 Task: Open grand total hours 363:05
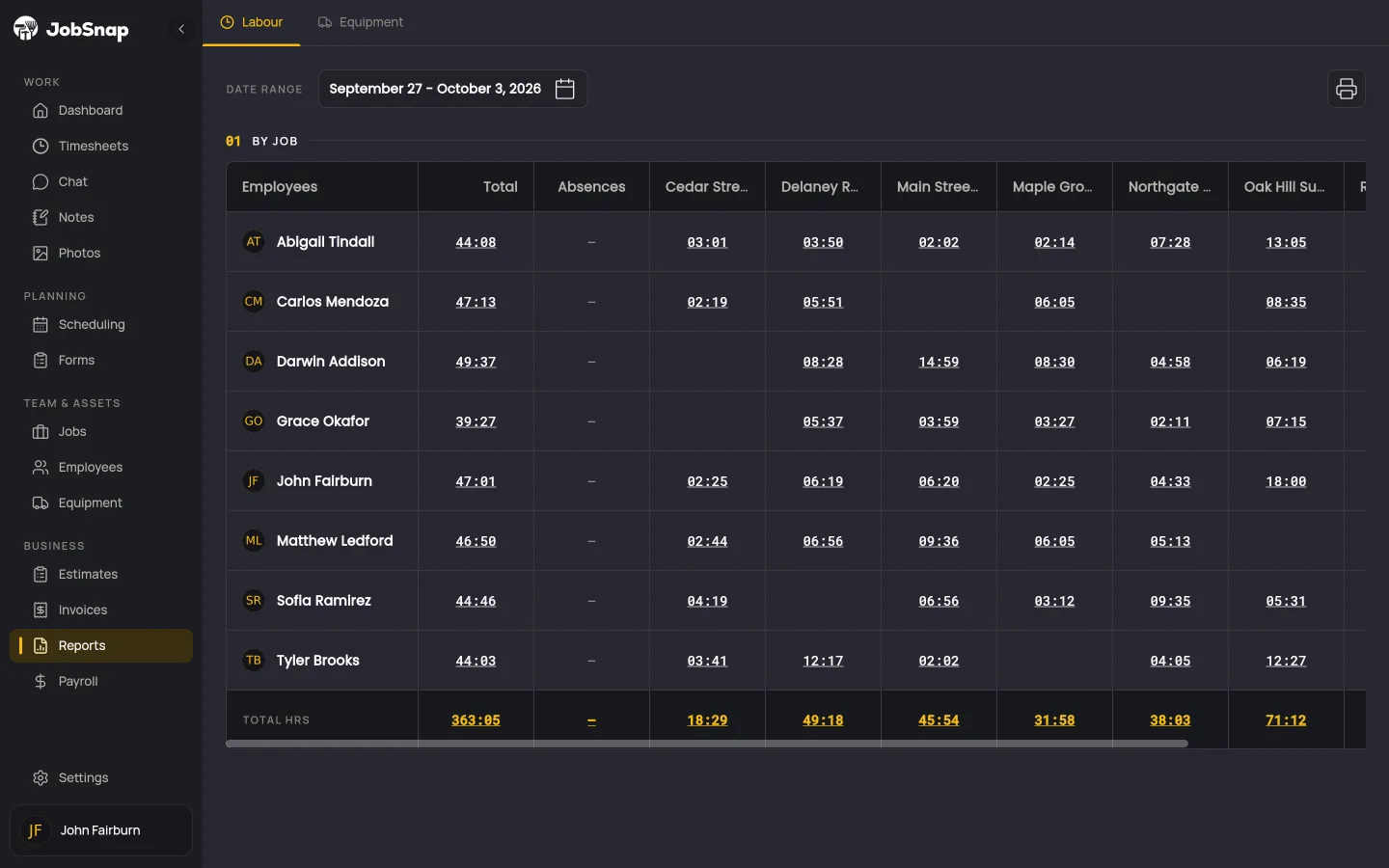coord(476,720)
